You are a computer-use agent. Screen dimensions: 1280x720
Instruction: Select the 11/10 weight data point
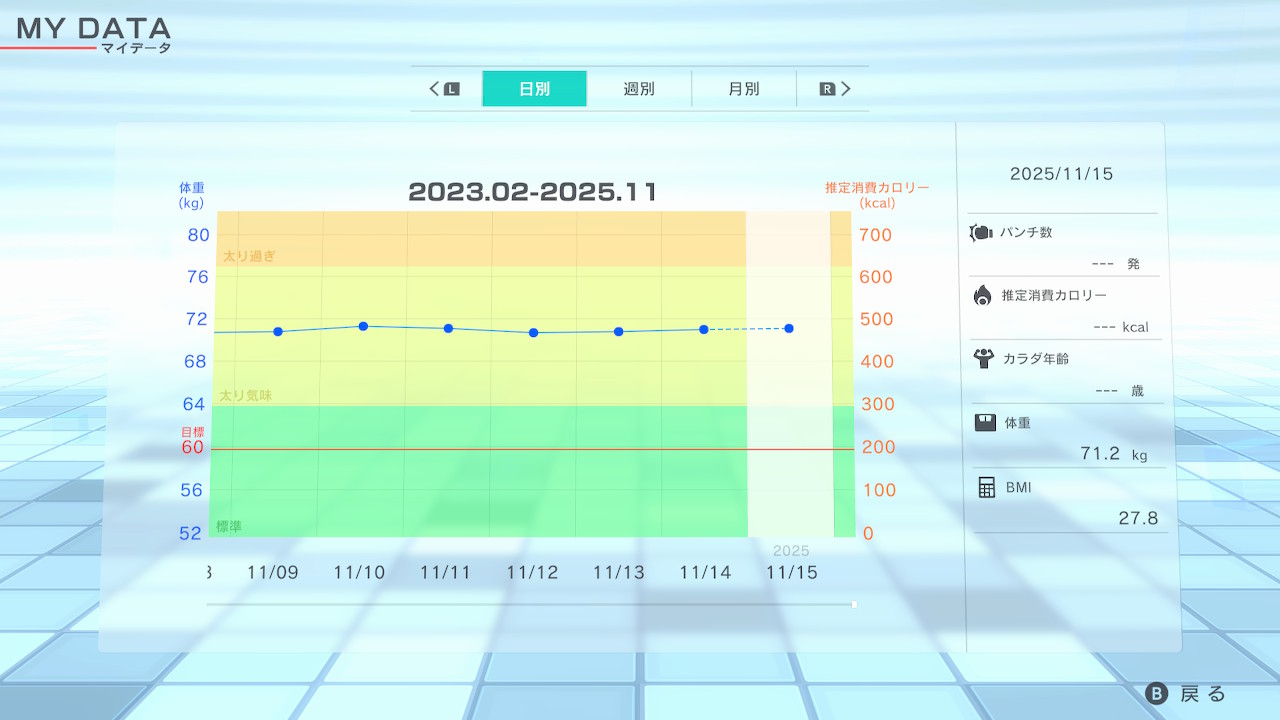[x=363, y=326]
